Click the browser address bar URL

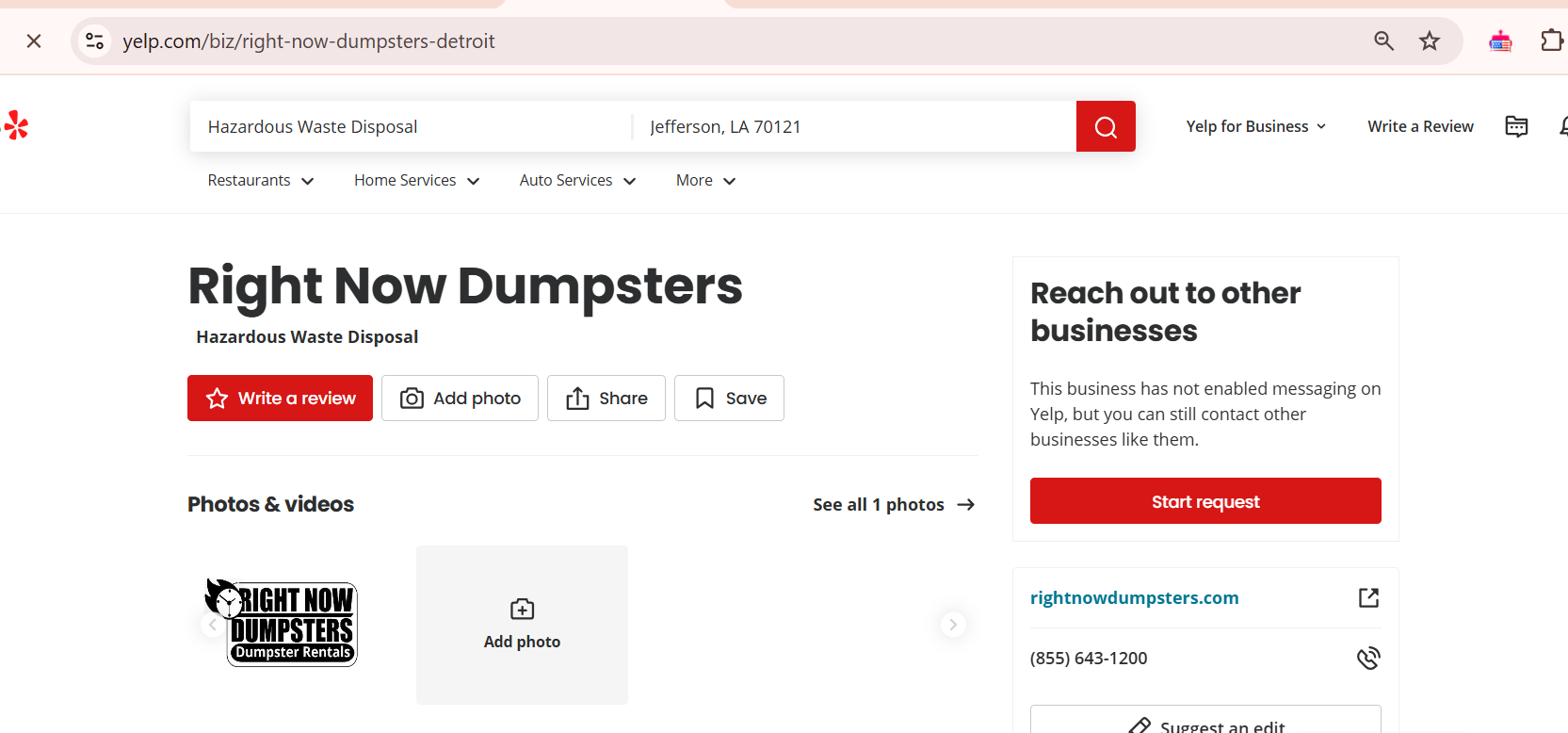tap(309, 41)
